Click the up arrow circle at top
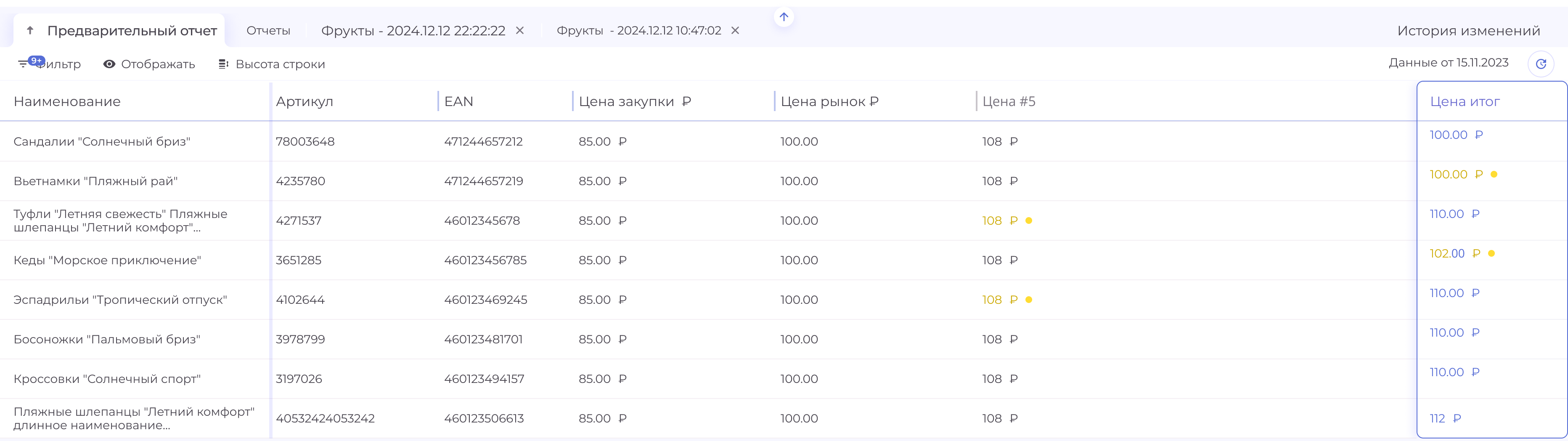Viewport: 1568px width, 441px height. (x=784, y=17)
